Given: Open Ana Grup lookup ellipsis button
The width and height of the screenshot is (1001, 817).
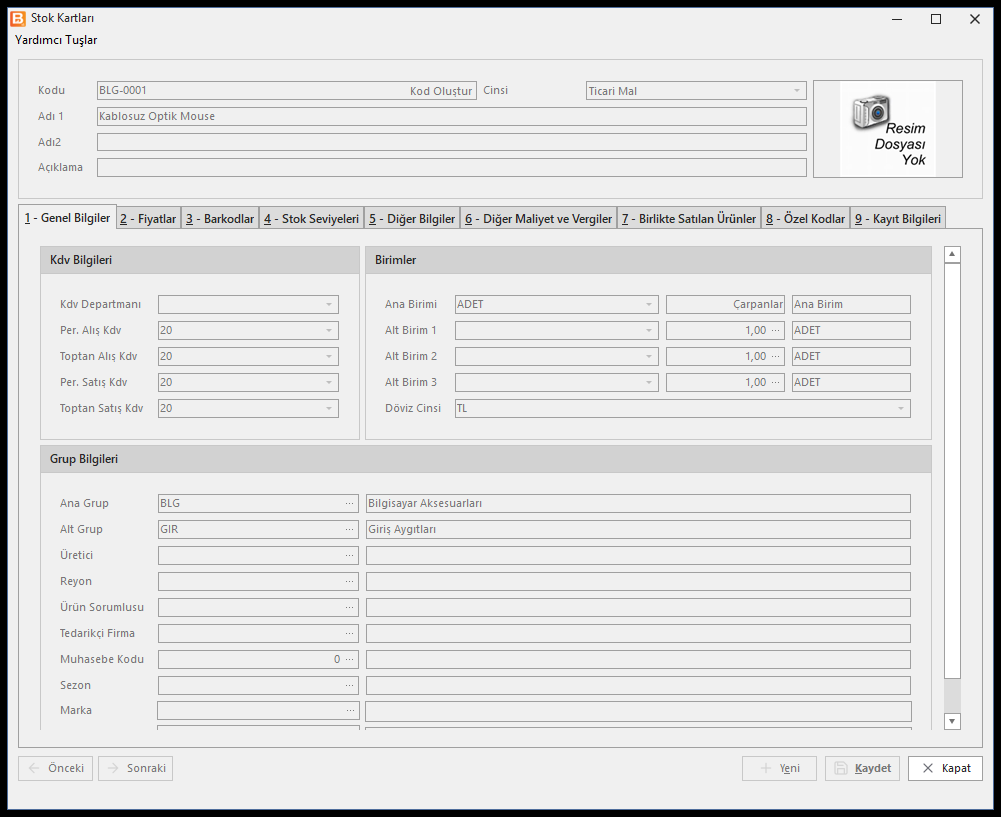Looking at the screenshot, I should click(x=349, y=504).
